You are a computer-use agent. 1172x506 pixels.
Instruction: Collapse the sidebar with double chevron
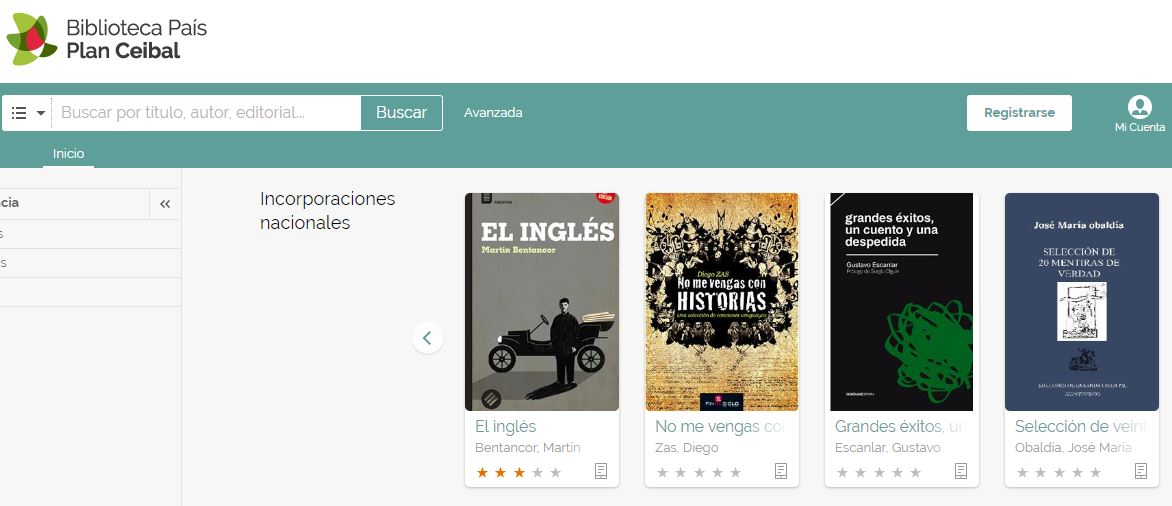[x=165, y=204]
